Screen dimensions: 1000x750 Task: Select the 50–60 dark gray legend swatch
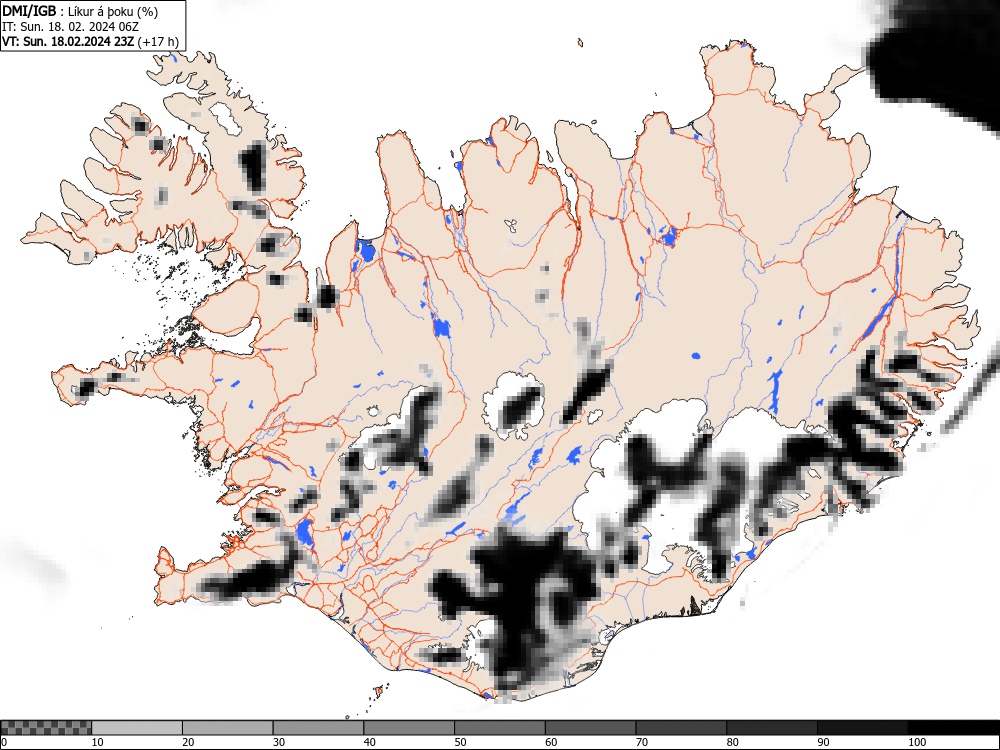tap(500, 728)
